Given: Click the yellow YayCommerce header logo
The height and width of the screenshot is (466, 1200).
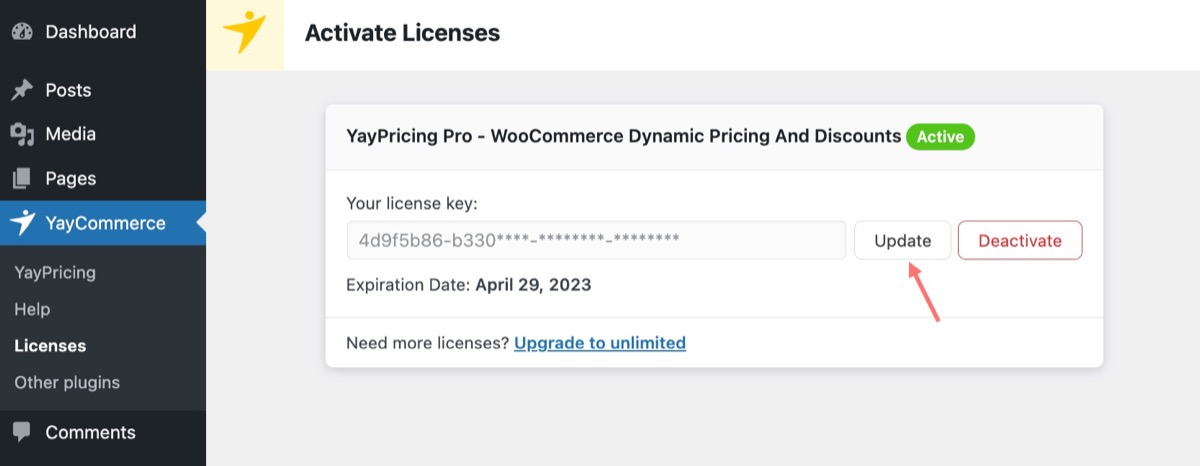Looking at the screenshot, I should pyautogui.click(x=245, y=34).
